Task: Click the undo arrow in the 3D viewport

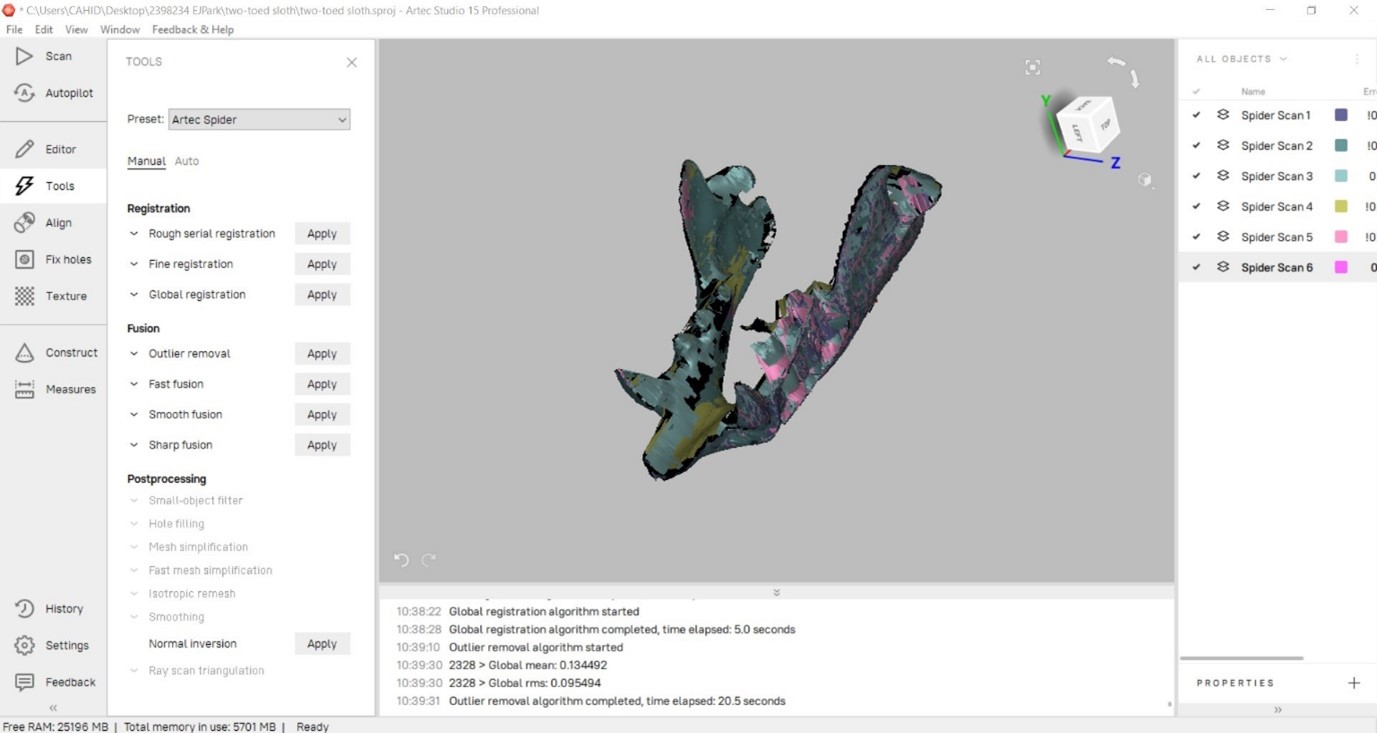Action: tap(401, 560)
